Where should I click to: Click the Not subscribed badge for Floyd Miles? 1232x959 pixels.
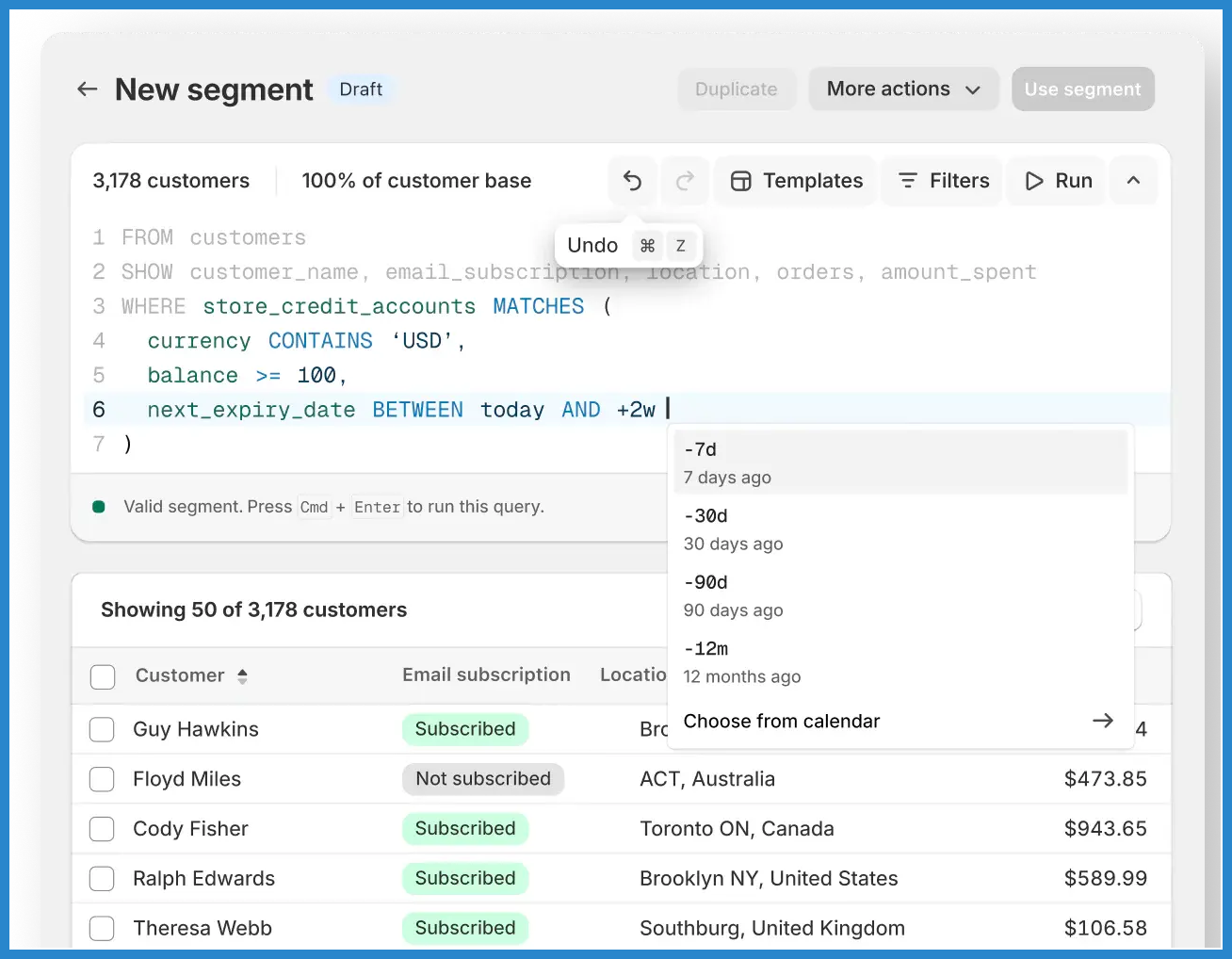(x=483, y=779)
